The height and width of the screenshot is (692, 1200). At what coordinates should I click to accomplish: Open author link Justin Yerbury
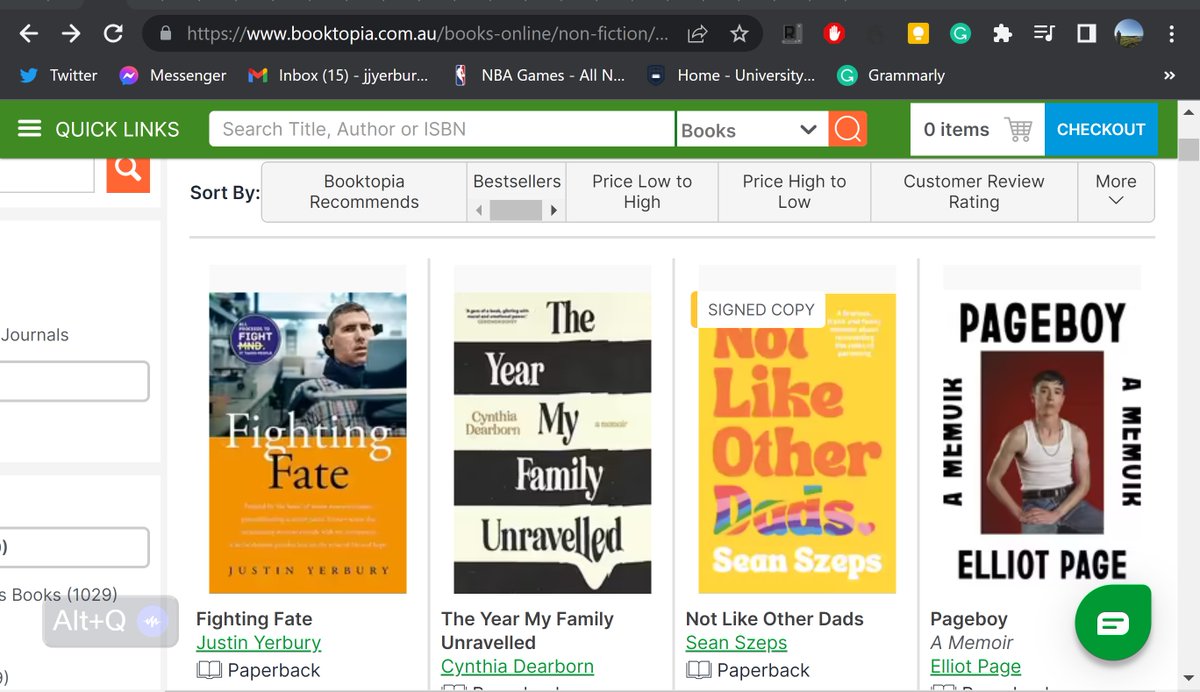pyautogui.click(x=258, y=643)
